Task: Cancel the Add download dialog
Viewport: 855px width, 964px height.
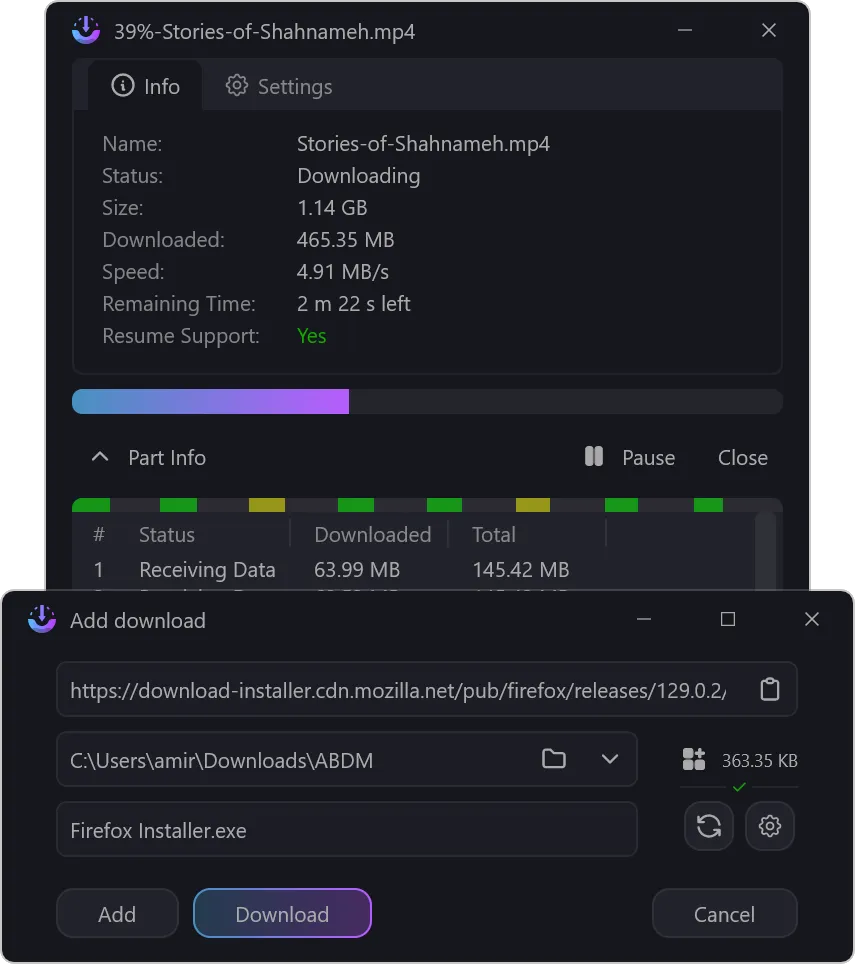Action: coord(724,914)
